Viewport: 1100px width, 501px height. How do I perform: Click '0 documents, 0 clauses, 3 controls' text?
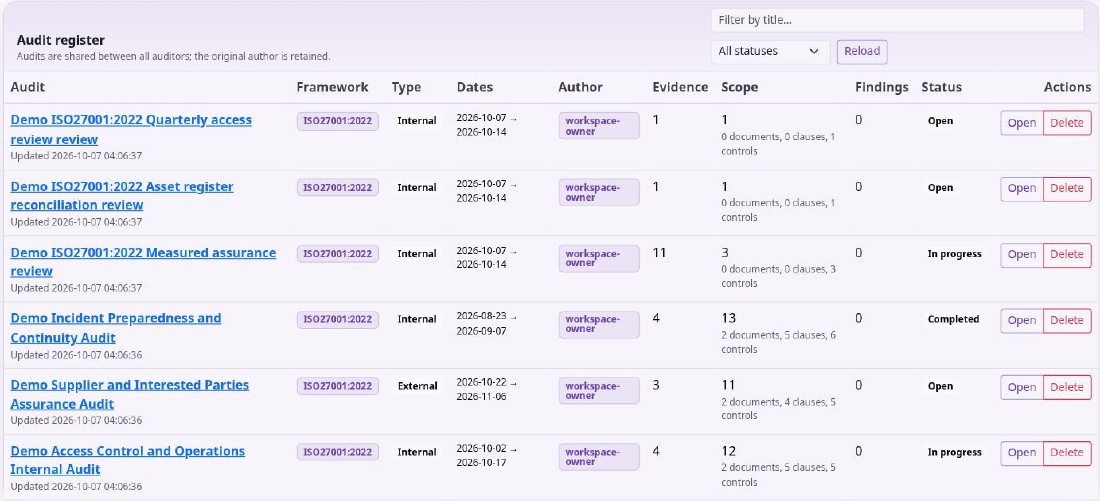pos(779,276)
